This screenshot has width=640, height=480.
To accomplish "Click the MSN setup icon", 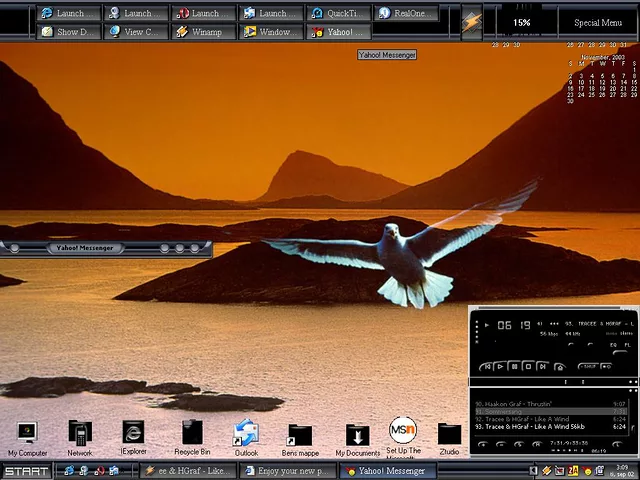I will (403, 431).
